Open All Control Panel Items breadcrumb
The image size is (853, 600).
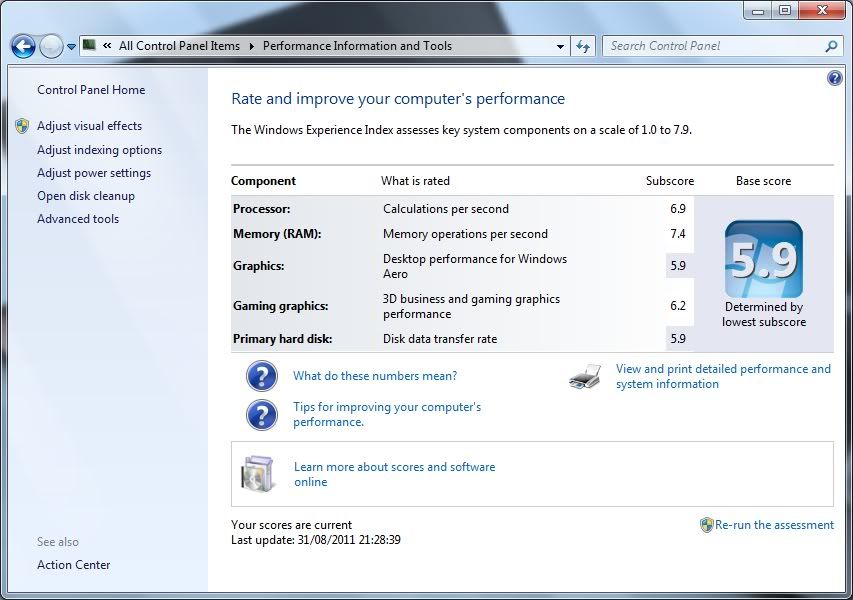180,46
